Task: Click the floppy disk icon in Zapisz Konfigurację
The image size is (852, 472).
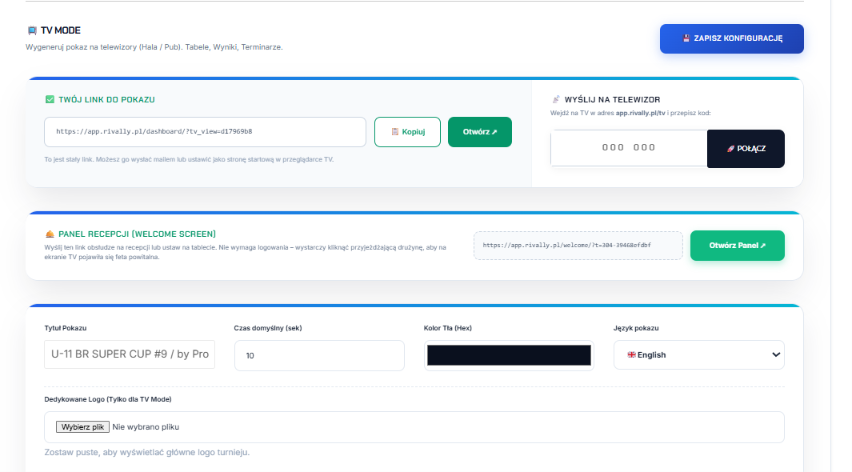Action: coord(686,39)
